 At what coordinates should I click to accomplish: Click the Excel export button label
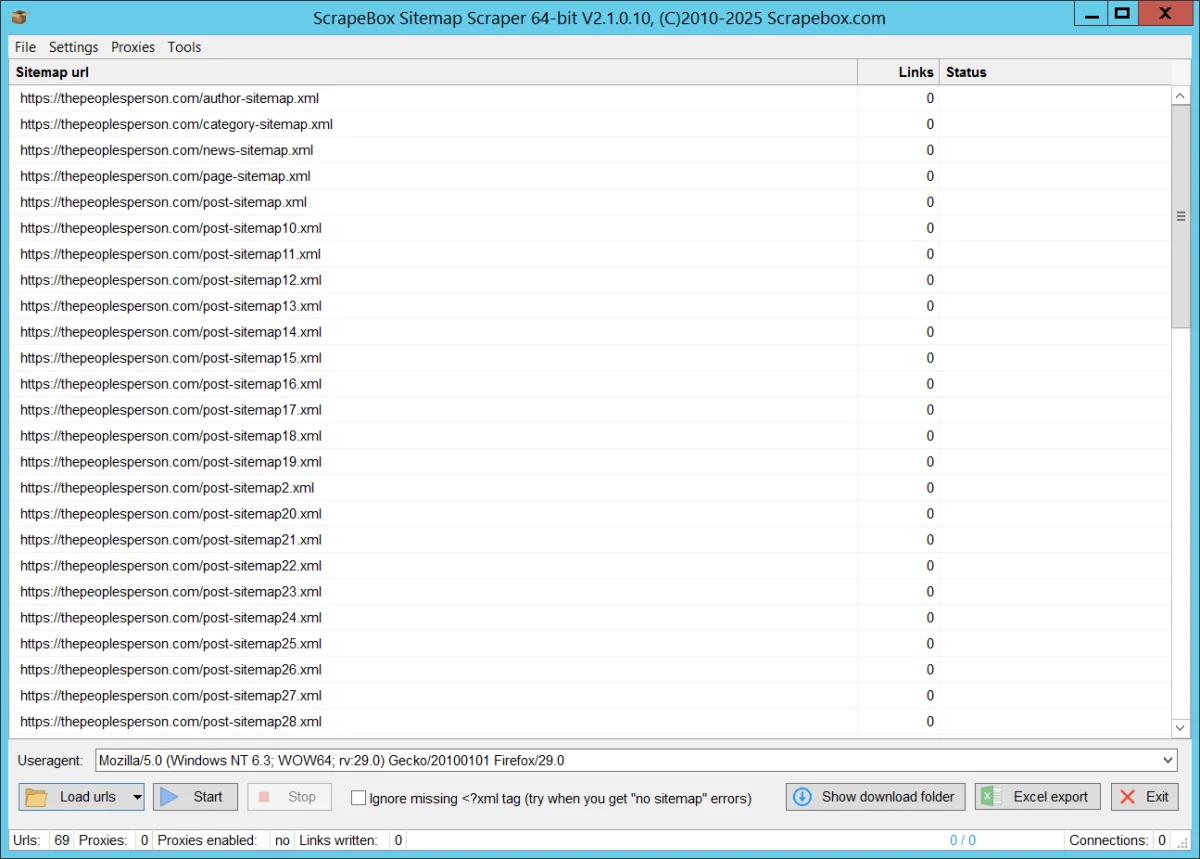point(1050,797)
